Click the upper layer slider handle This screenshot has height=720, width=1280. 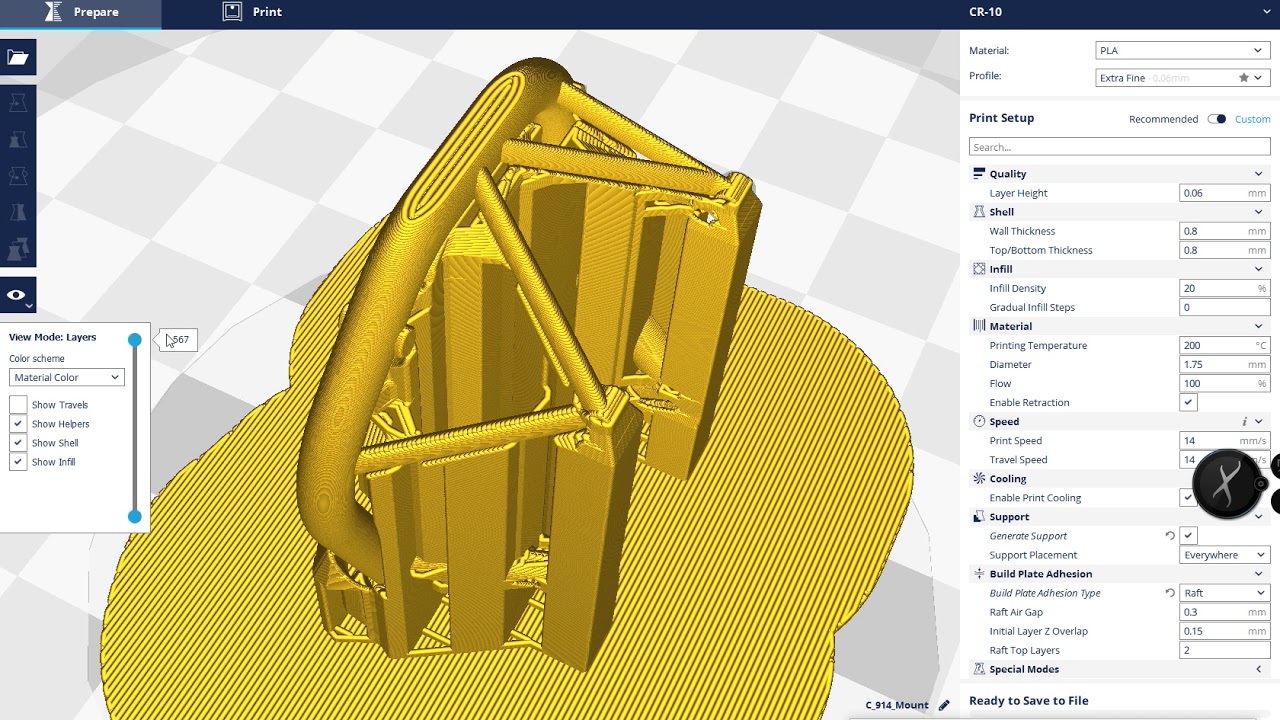click(135, 340)
